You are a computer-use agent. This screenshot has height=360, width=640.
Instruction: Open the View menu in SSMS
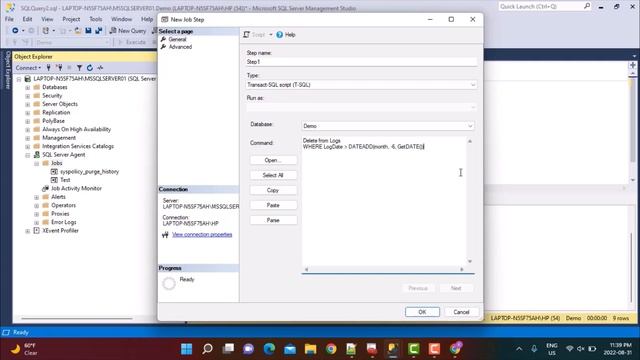(47, 19)
